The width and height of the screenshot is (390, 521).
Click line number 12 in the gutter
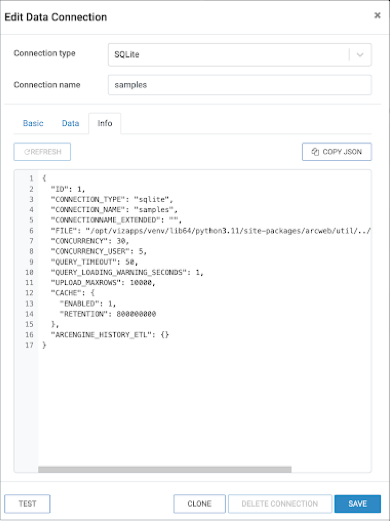point(29,293)
